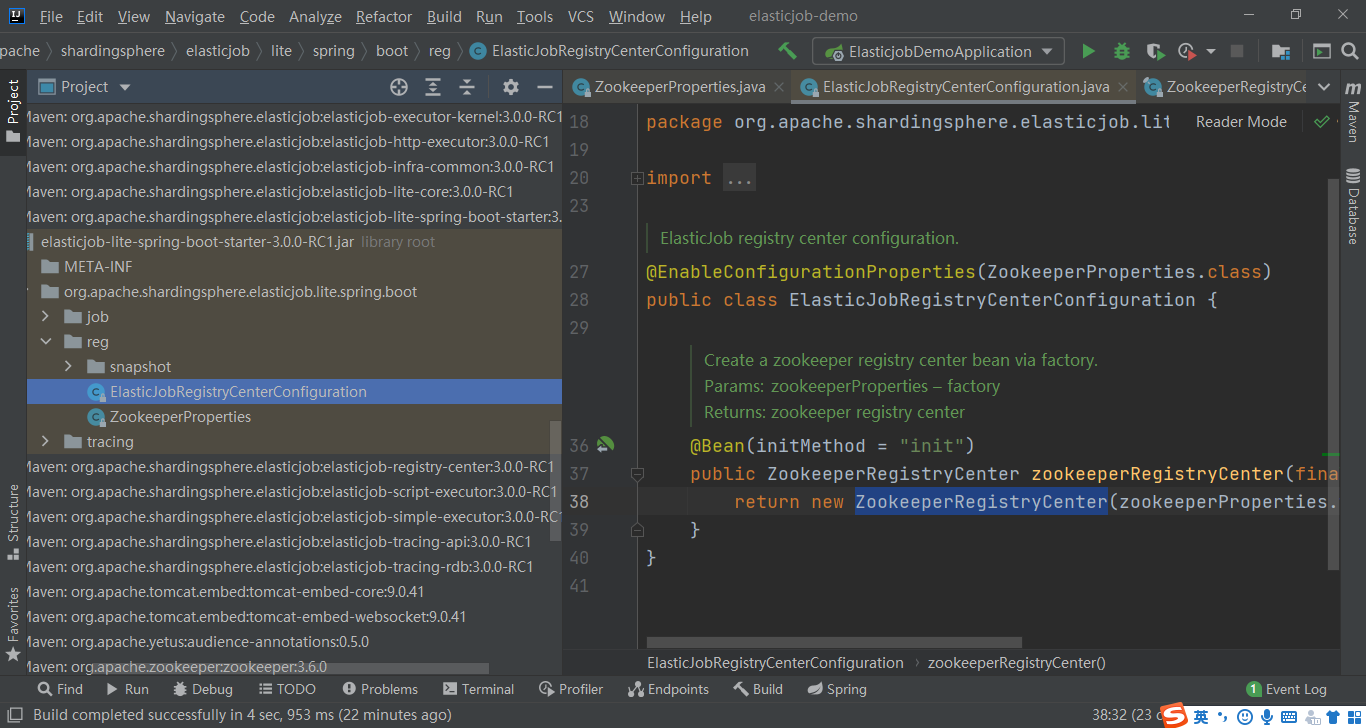Expand the job folder
The height and width of the screenshot is (728, 1366).
click(x=45, y=316)
